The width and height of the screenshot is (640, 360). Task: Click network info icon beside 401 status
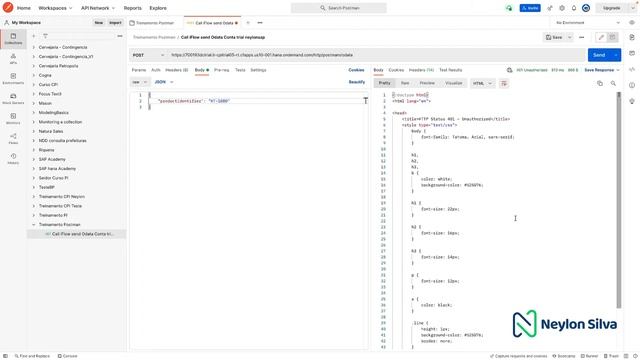point(509,70)
